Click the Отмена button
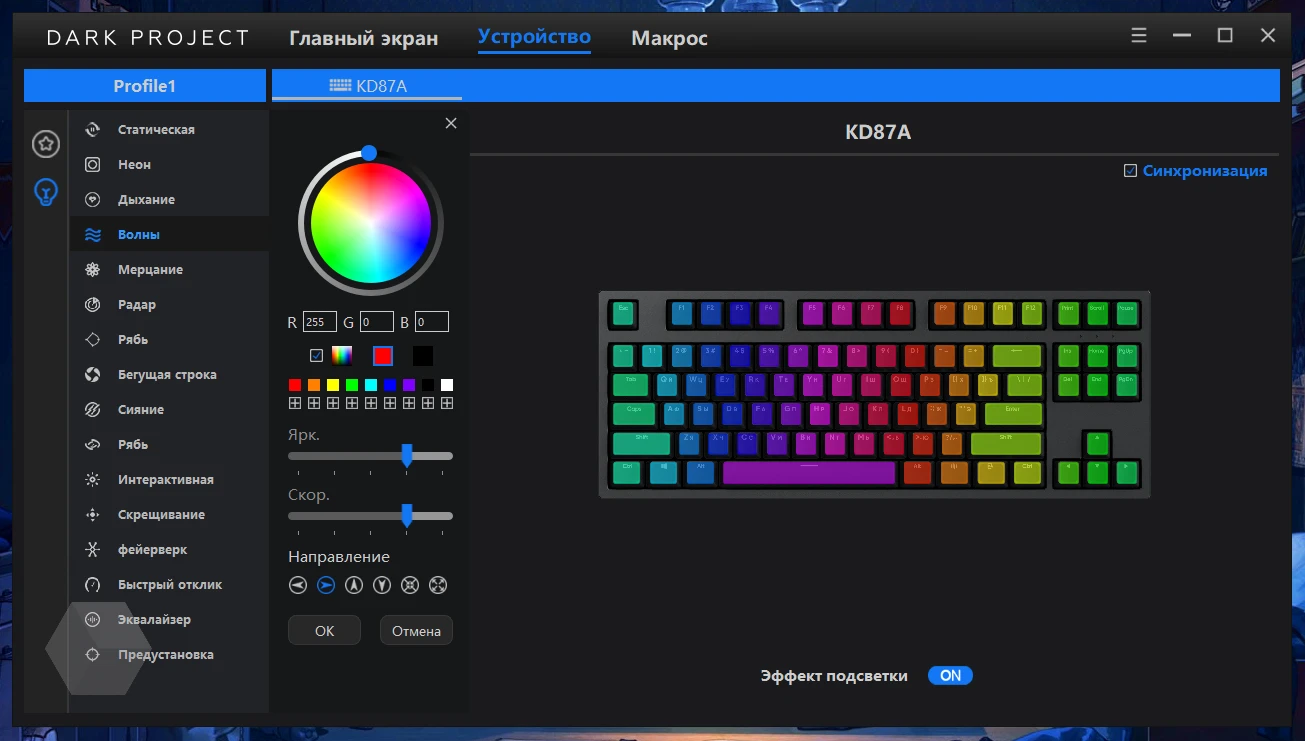Screen dimensions: 1305x741 pos(416,631)
